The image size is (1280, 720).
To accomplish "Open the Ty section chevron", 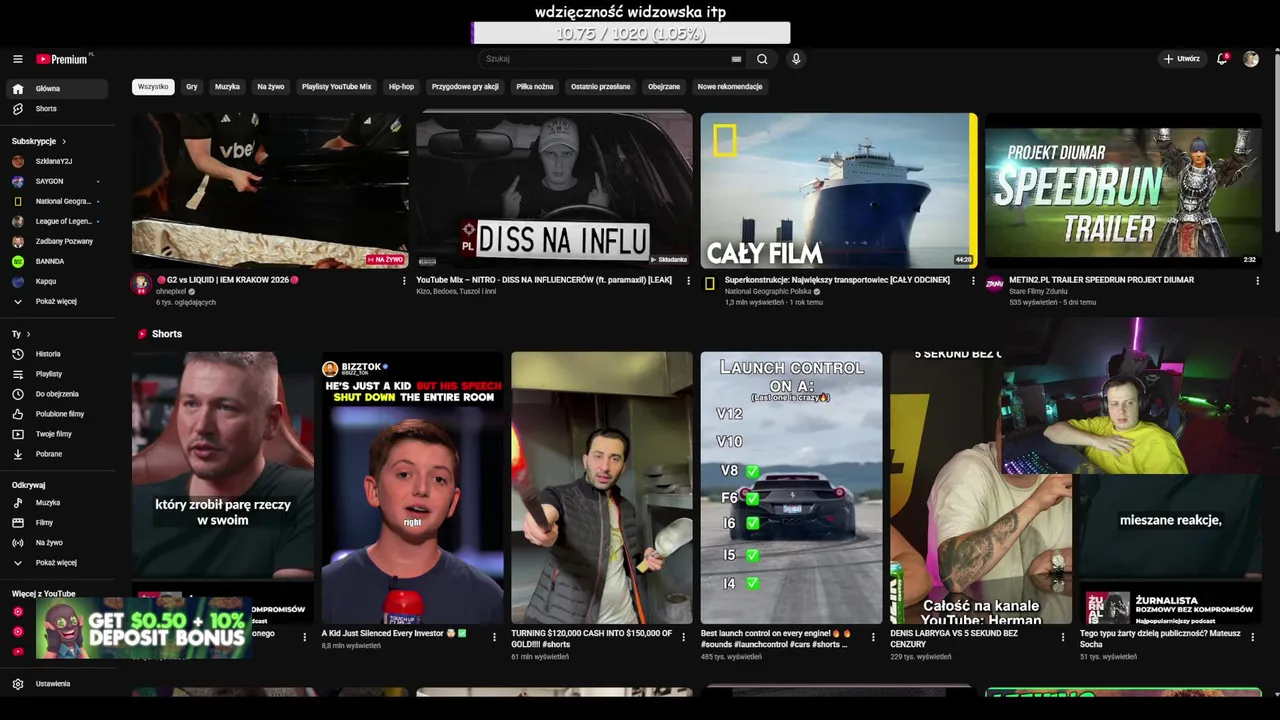I will [x=28, y=334].
